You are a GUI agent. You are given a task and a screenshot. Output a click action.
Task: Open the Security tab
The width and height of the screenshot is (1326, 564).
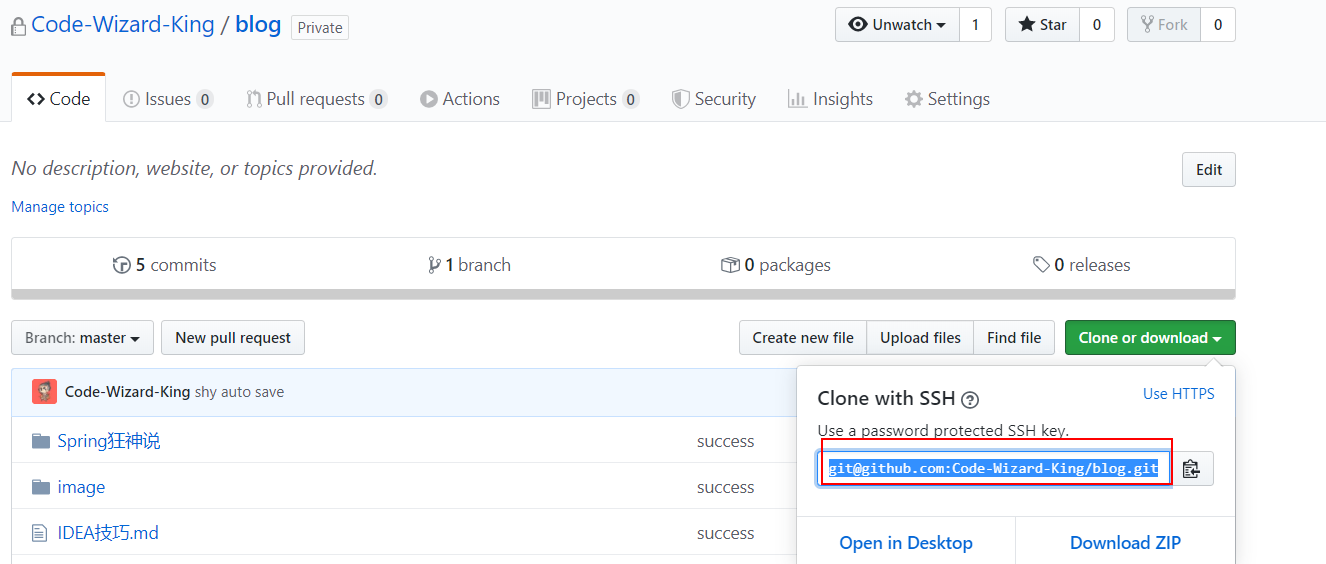pos(714,99)
